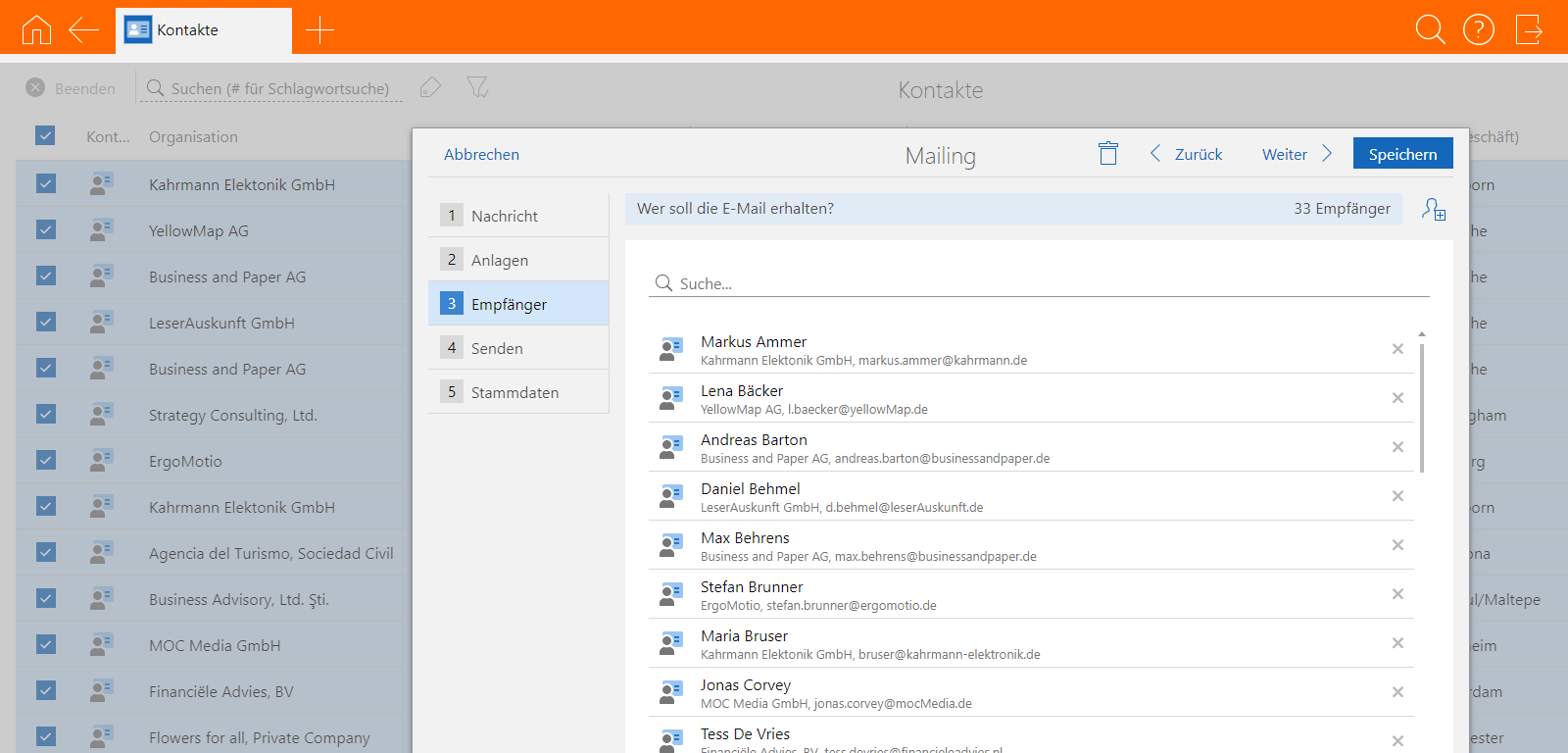1568x753 pixels.
Task: Select step 3 Empfänger
Action: (x=518, y=303)
